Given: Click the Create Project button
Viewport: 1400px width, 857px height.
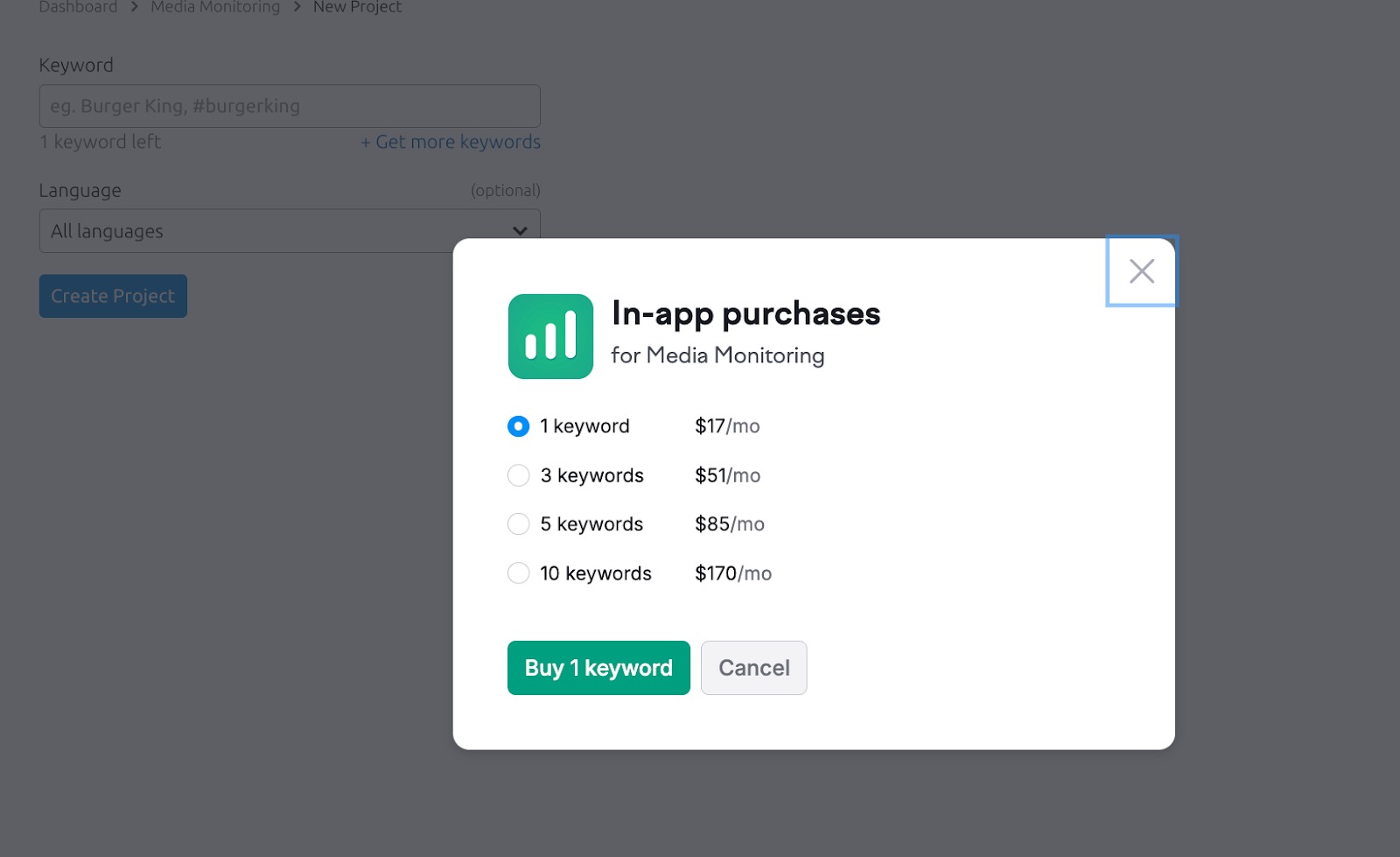Looking at the screenshot, I should (113, 296).
